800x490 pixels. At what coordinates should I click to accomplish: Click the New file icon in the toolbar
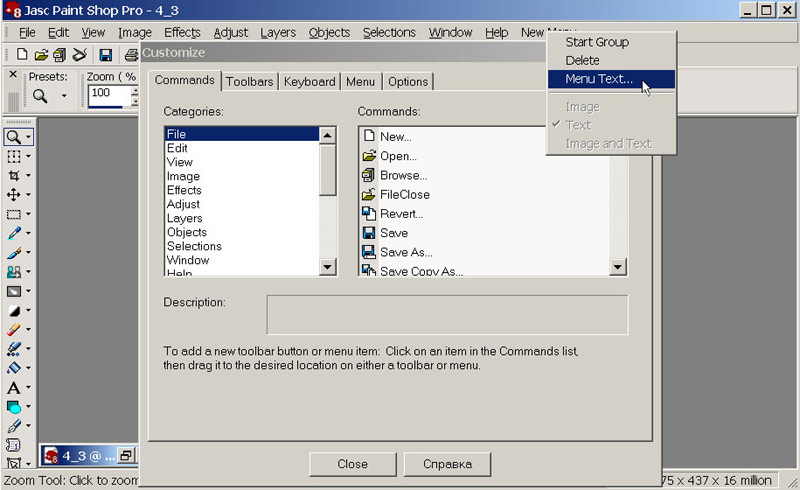tap(21, 54)
